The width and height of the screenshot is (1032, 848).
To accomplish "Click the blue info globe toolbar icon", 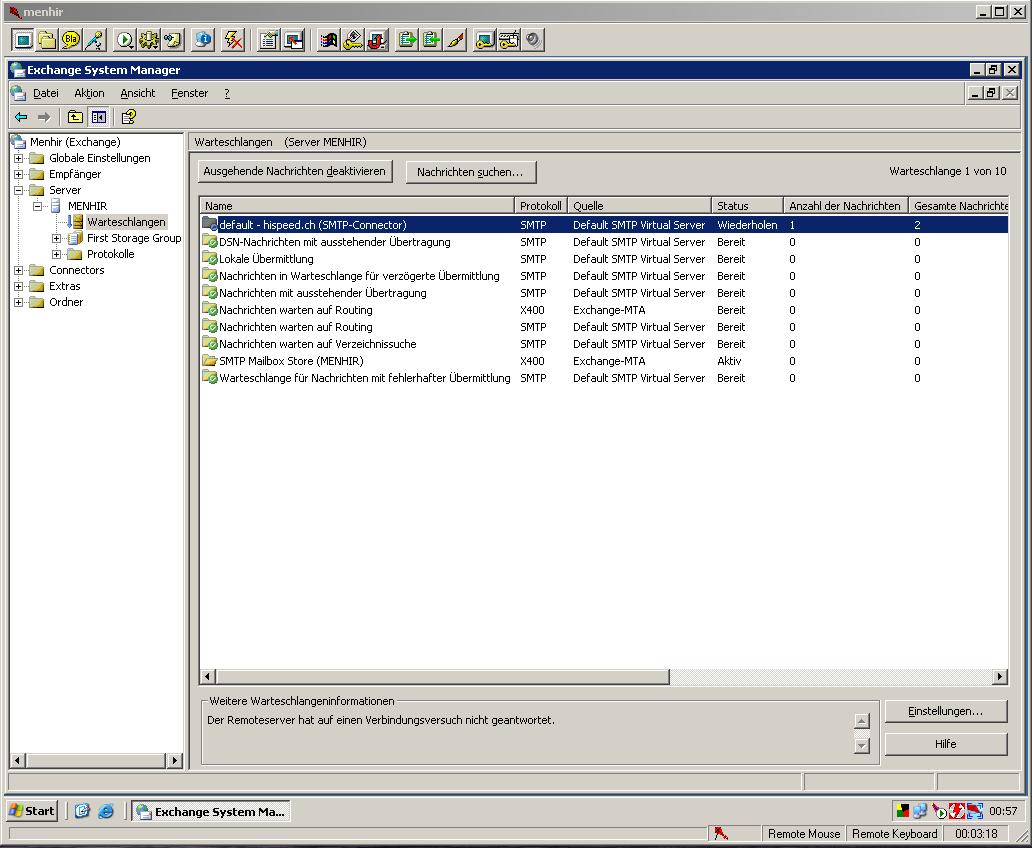I will [x=204, y=40].
